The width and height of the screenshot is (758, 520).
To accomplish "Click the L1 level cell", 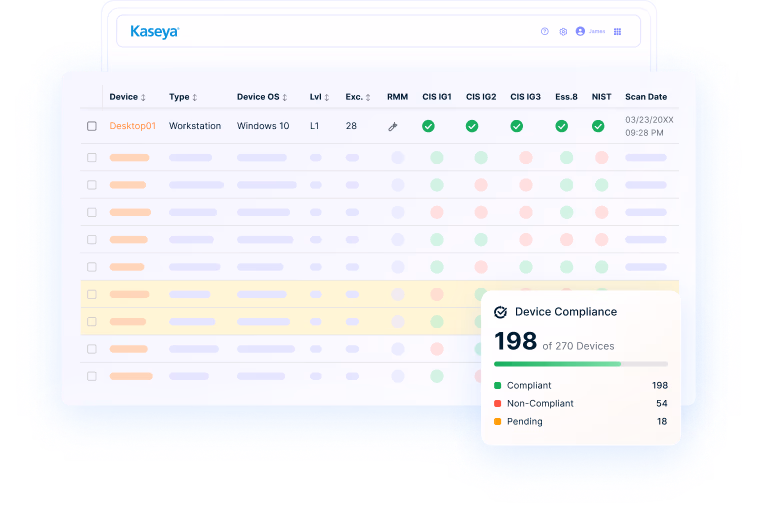I will [314, 126].
